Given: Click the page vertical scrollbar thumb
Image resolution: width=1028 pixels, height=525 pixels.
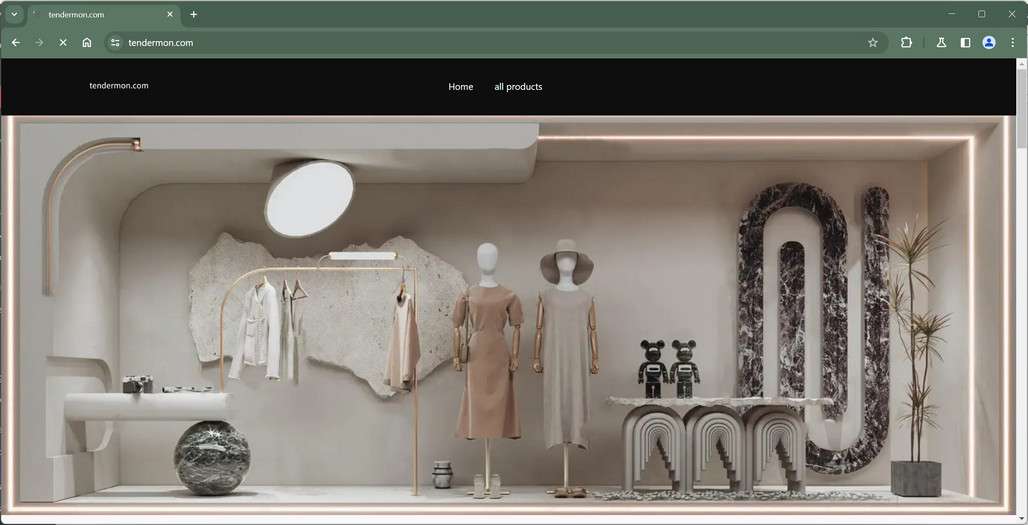Looking at the screenshot, I should 1021,109.
